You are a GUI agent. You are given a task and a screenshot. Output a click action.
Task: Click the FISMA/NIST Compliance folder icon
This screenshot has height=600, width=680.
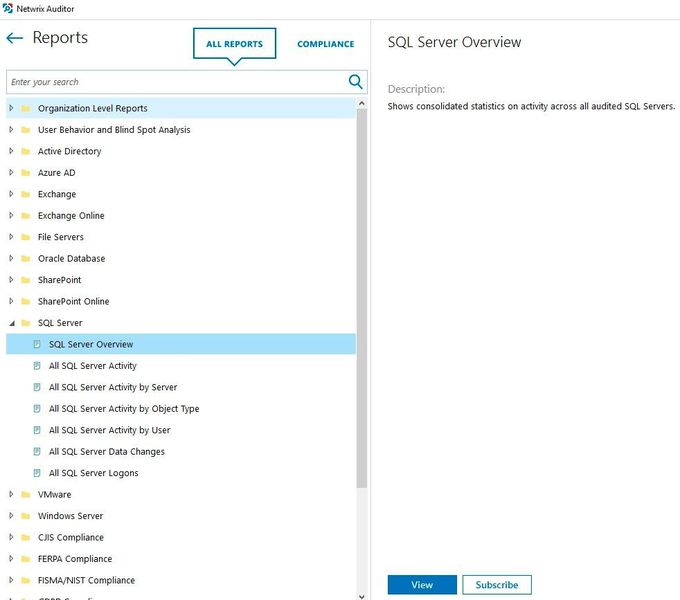26,580
